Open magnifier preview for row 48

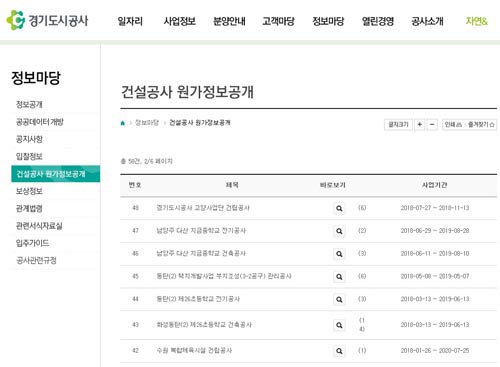pyautogui.click(x=339, y=208)
